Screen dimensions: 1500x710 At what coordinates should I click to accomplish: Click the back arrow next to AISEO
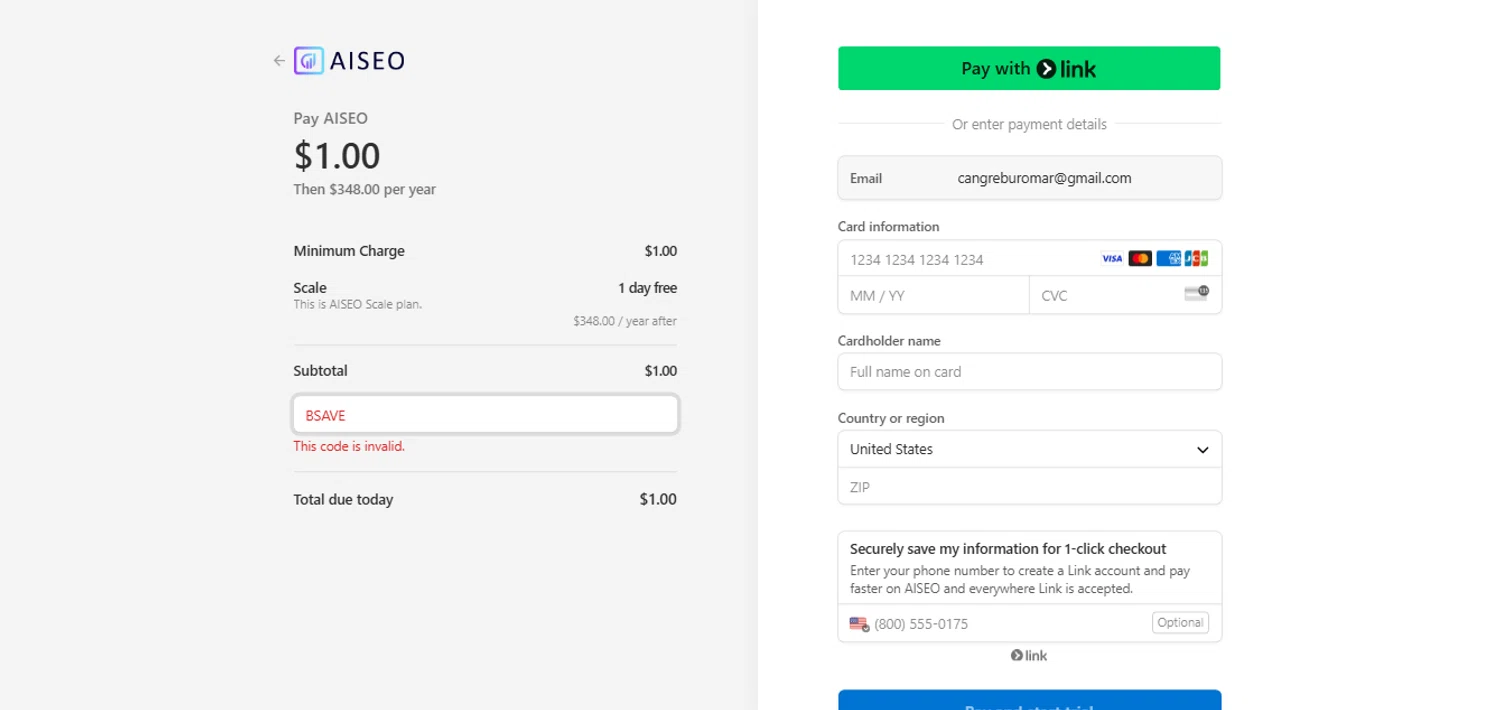point(279,61)
